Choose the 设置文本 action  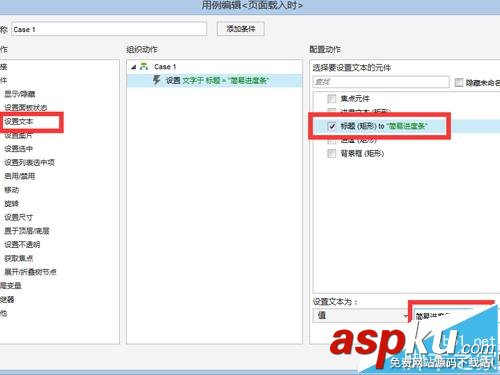(x=19, y=121)
